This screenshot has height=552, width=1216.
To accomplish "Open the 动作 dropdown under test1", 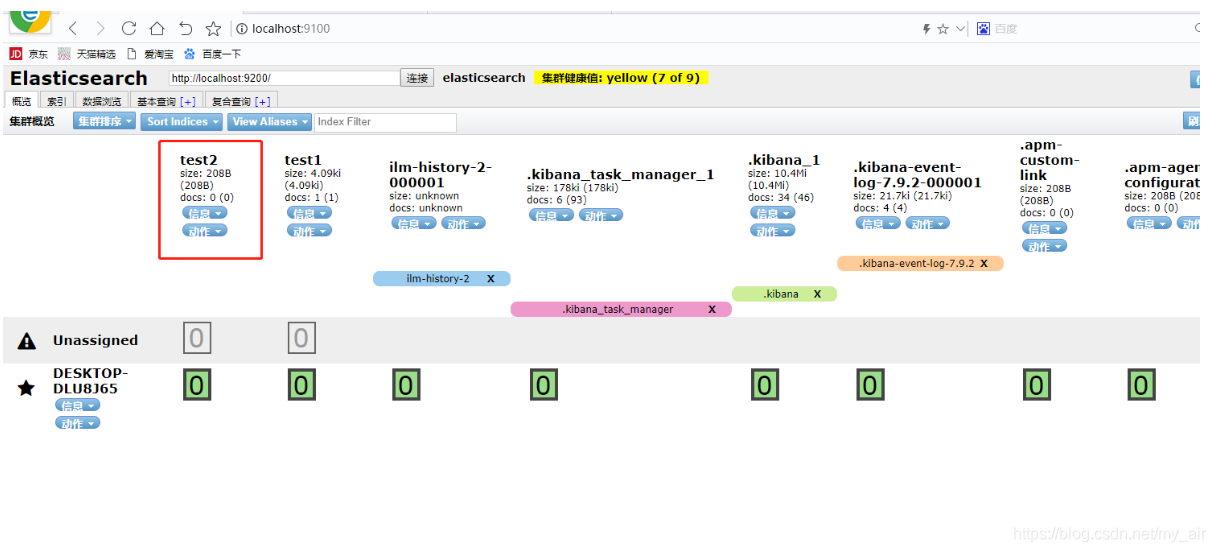I will [x=309, y=231].
